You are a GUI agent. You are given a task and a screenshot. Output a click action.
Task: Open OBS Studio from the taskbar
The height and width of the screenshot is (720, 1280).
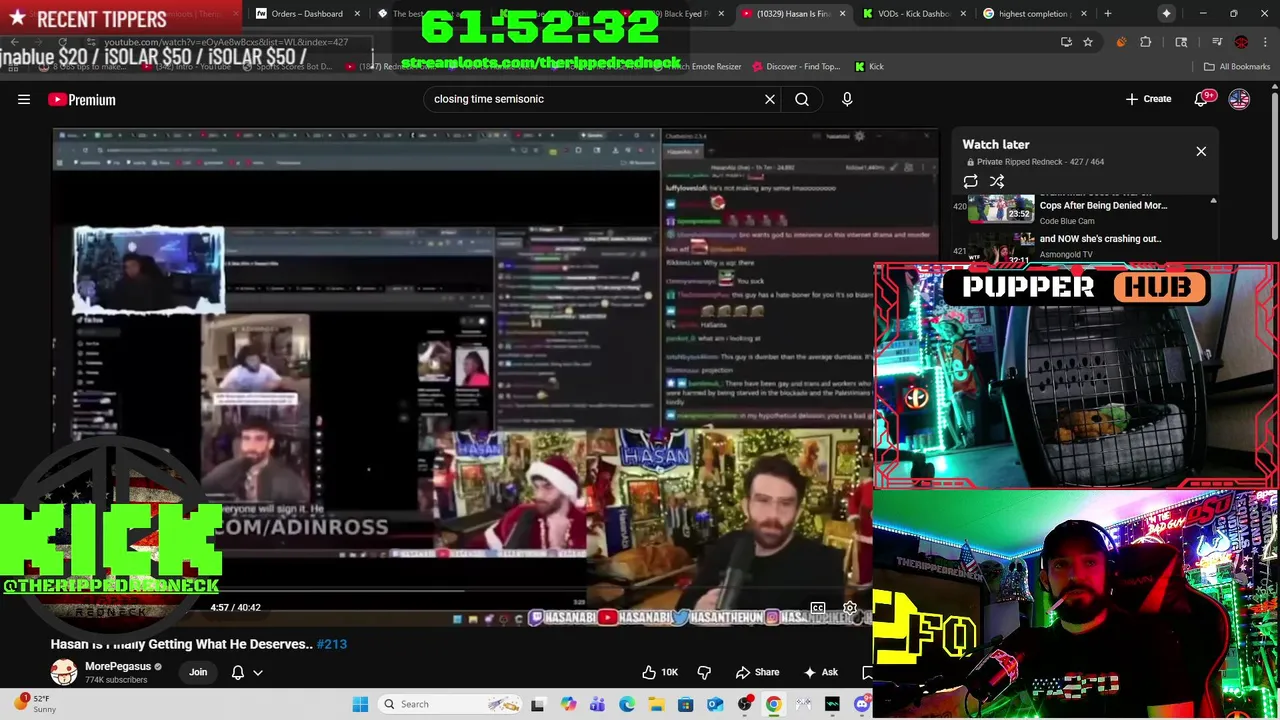pos(744,704)
